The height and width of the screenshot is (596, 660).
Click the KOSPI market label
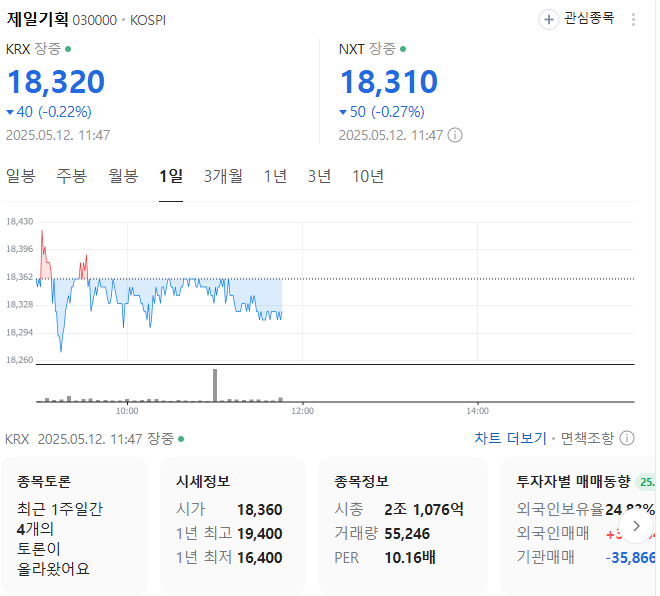tap(149, 21)
